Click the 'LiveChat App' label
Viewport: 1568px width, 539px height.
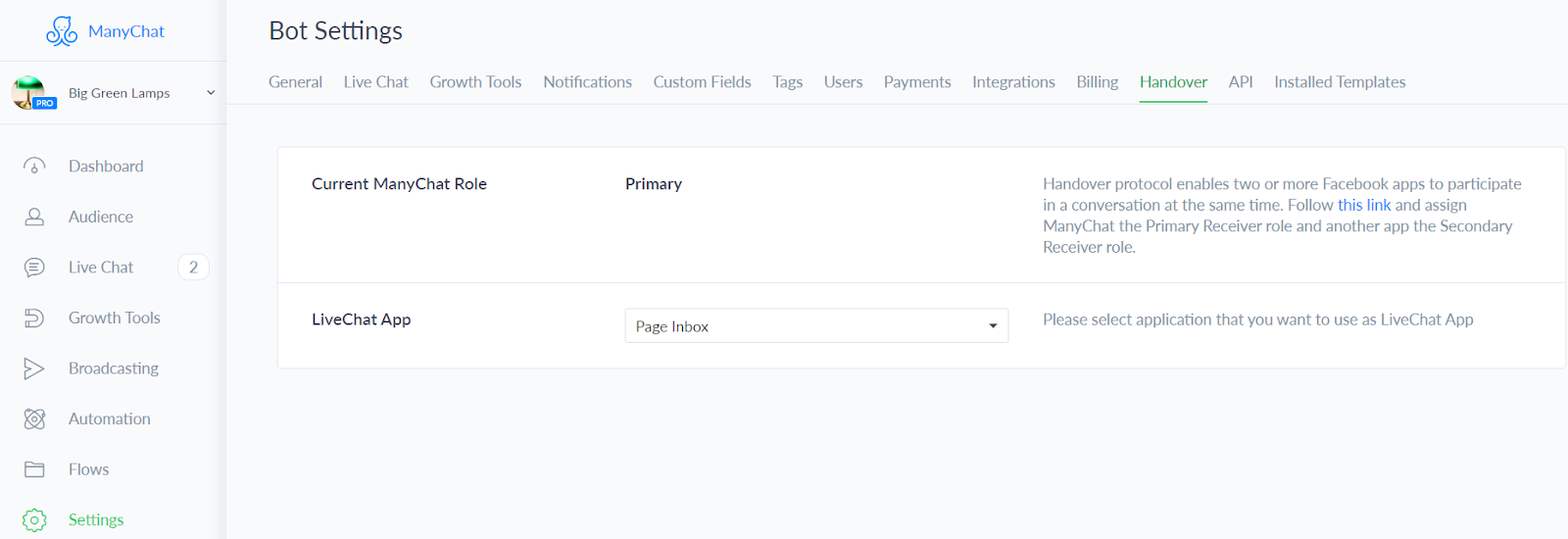coord(361,319)
